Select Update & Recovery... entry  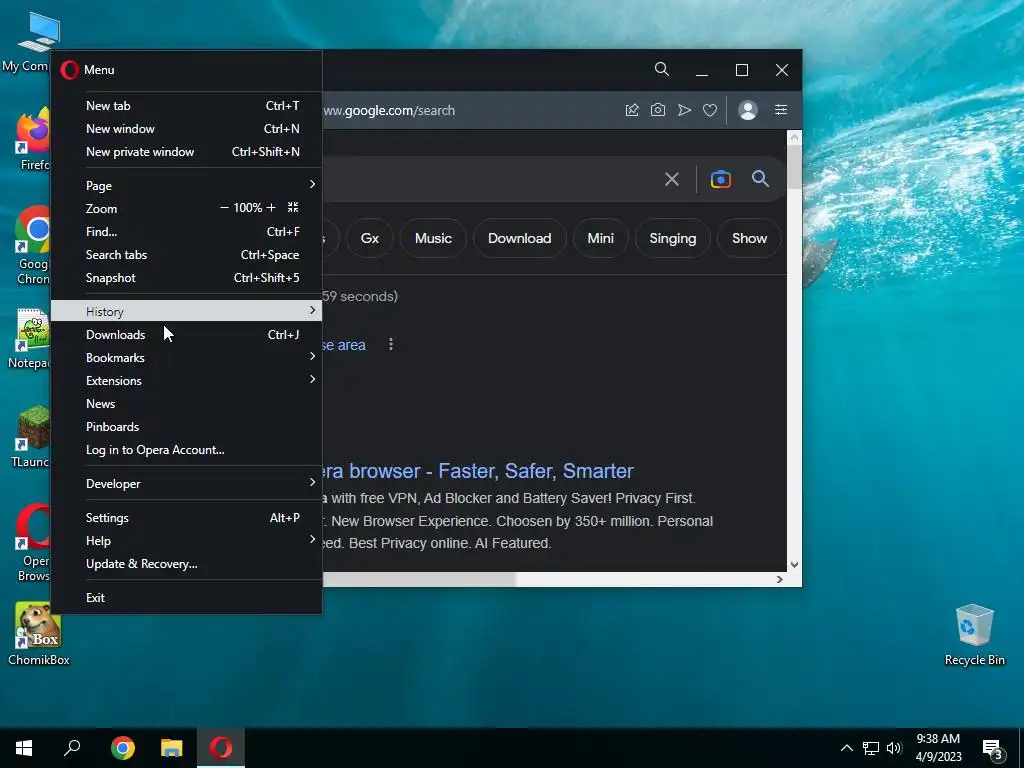pyautogui.click(x=187, y=564)
